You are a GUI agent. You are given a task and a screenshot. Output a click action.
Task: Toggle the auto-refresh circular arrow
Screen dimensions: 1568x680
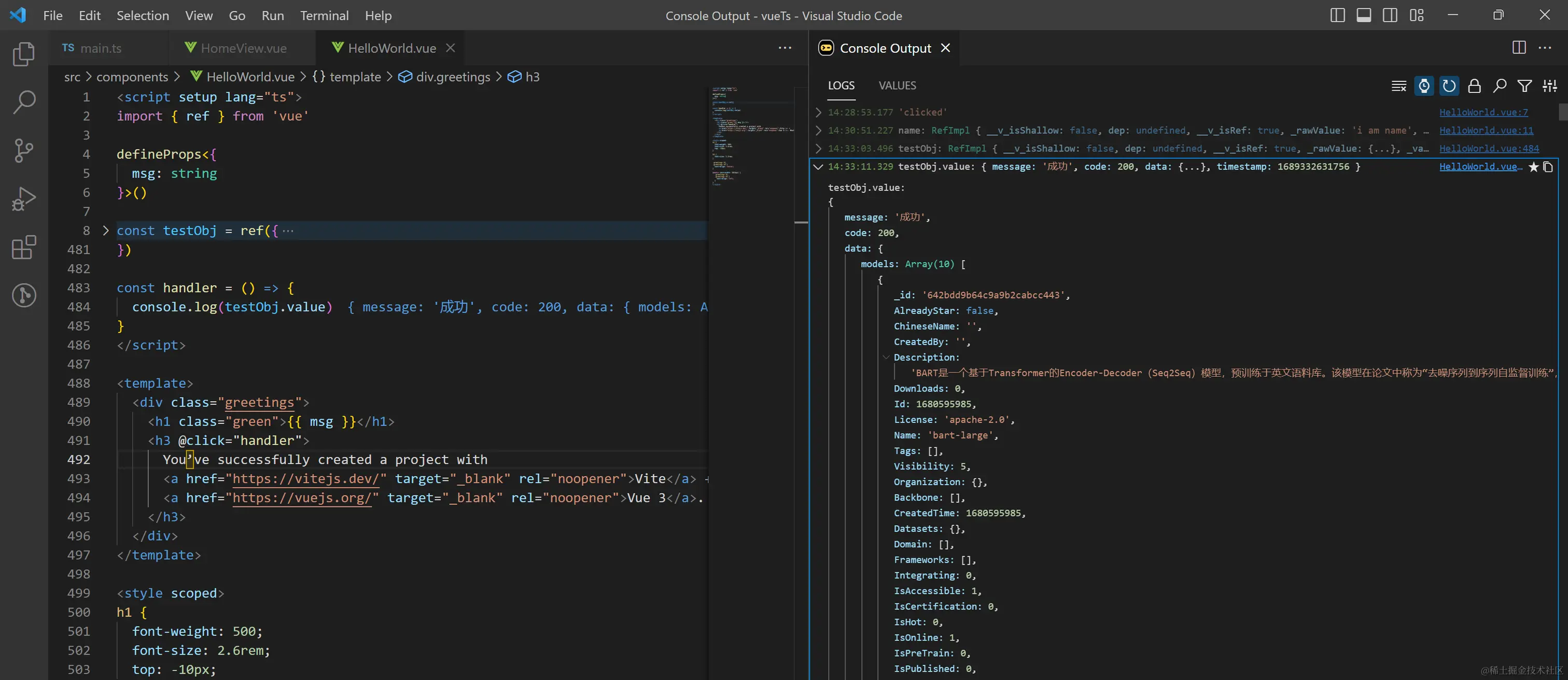[1449, 86]
